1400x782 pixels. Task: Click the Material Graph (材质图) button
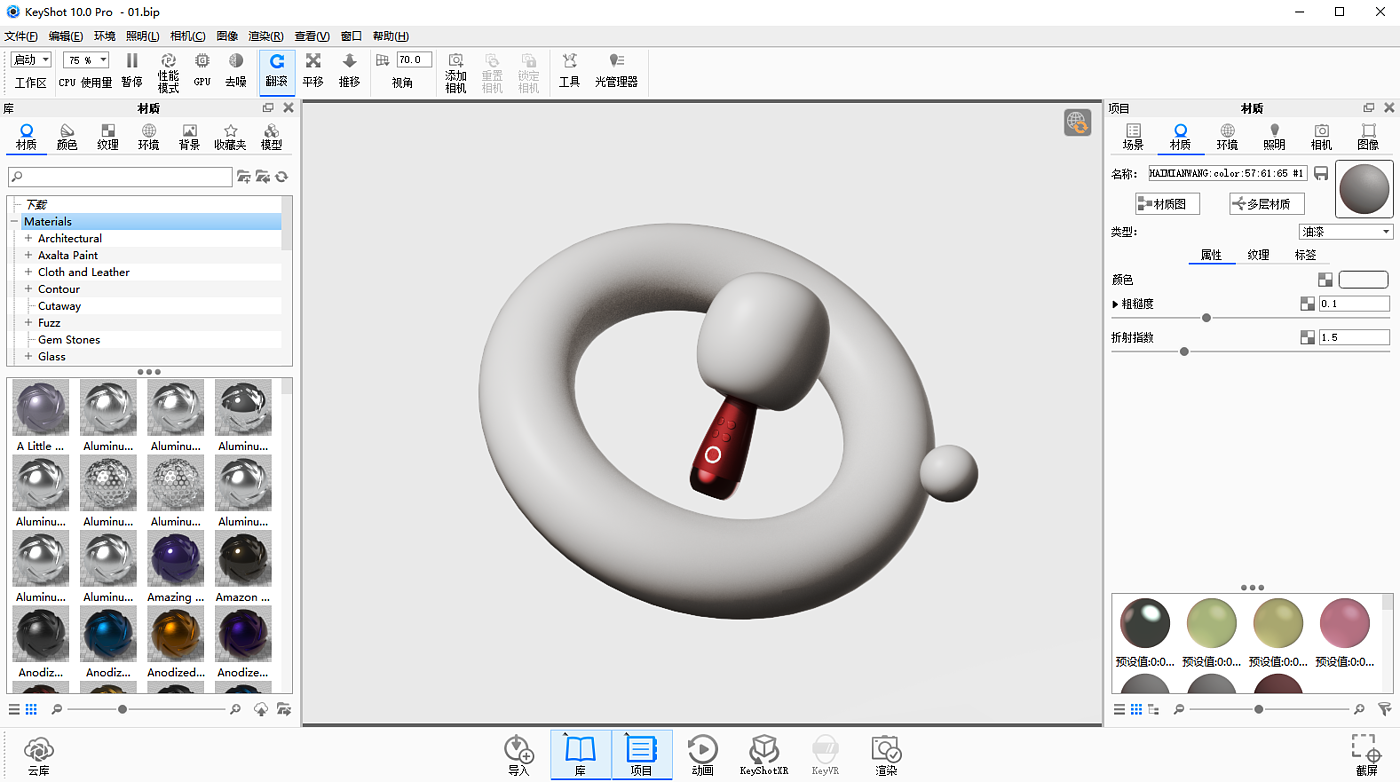(1167, 204)
